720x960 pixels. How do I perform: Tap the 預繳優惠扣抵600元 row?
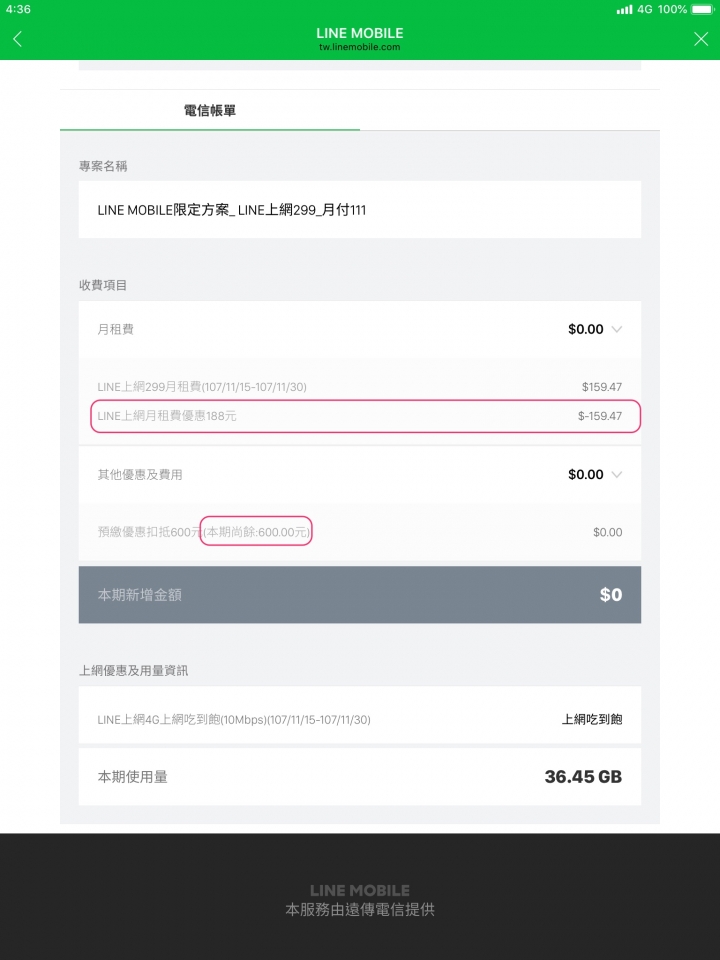pos(360,532)
